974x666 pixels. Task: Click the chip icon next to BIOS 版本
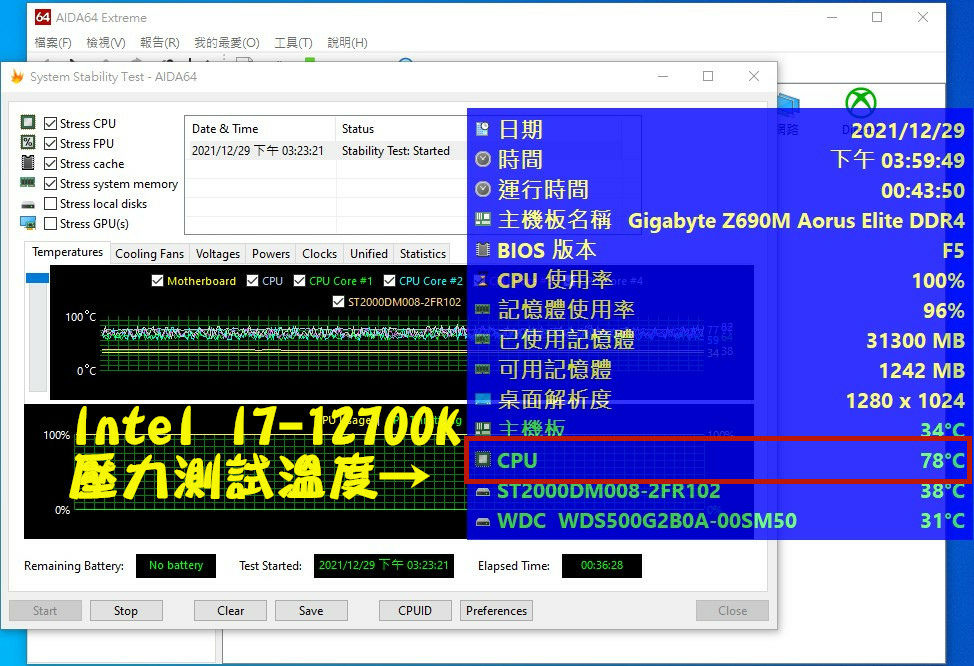click(x=483, y=250)
